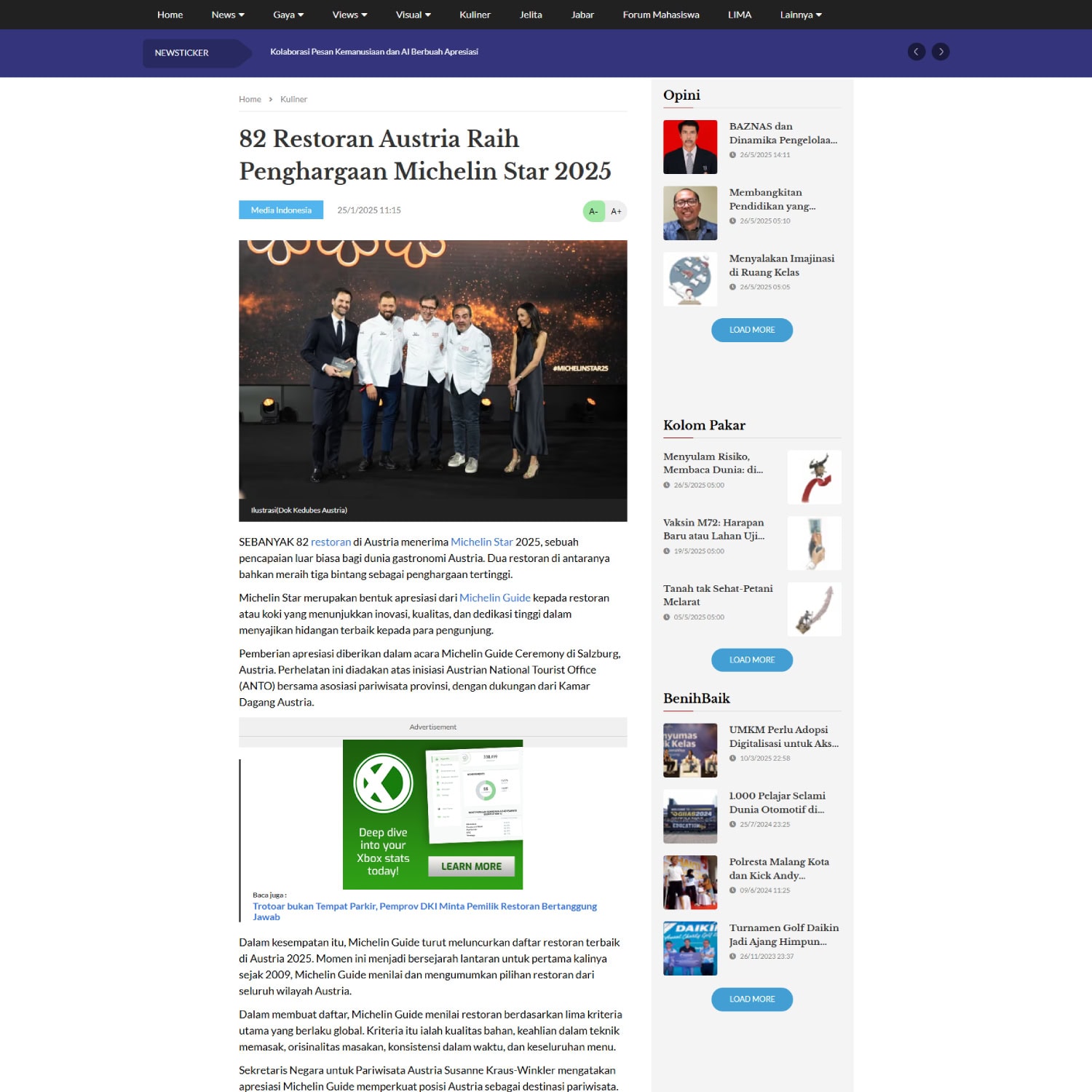Follow the 'restoran' link in article
Image resolution: width=1092 pixels, height=1092 pixels.
click(331, 542)
